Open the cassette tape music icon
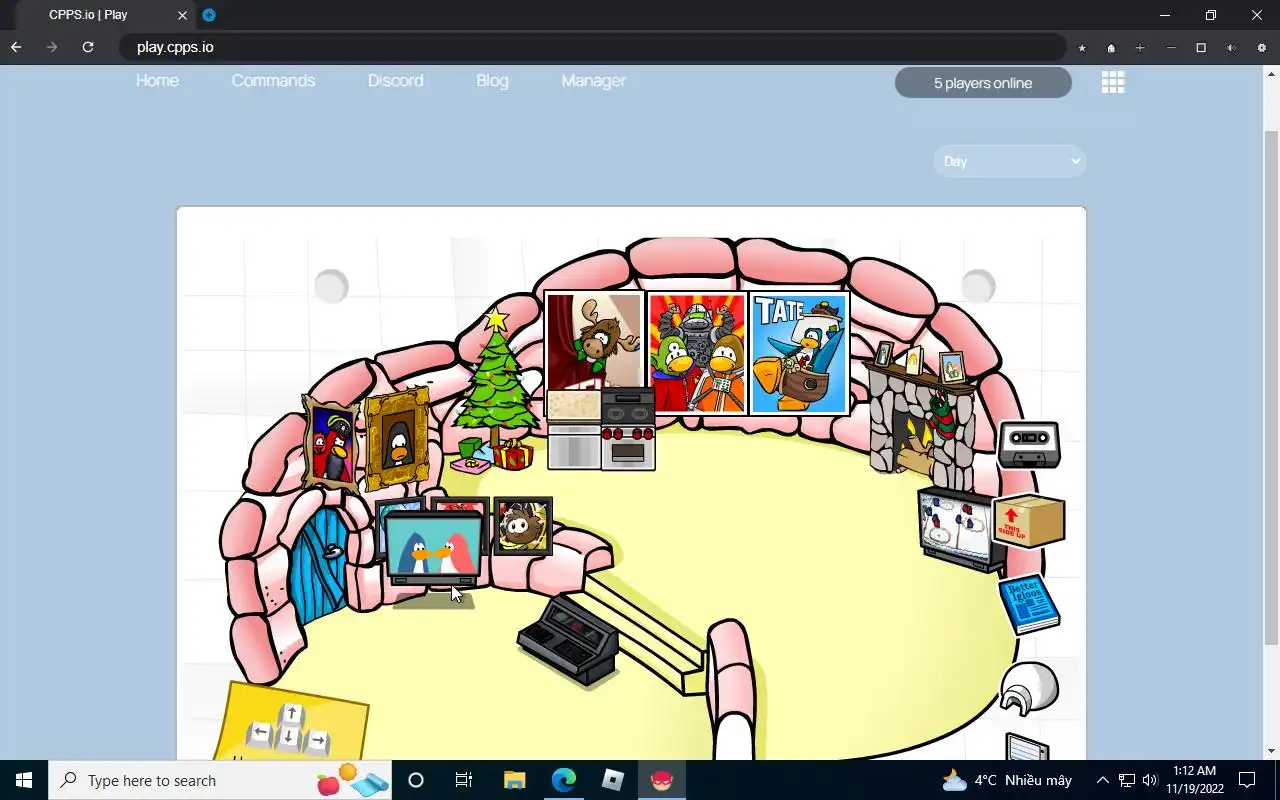 pyautogui.click(x=1029, y=444)
